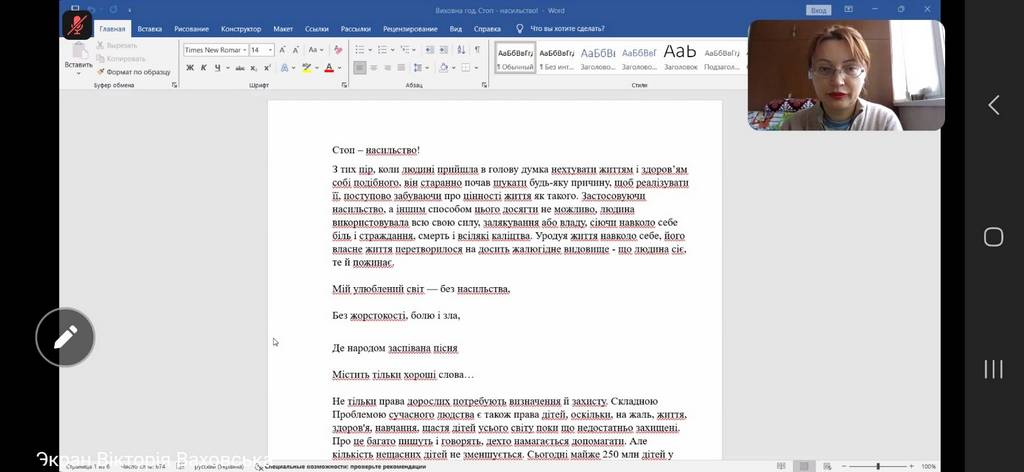Apply the Обычный style
Viewport: 1024px width, 472px height.
coord(515,57)
